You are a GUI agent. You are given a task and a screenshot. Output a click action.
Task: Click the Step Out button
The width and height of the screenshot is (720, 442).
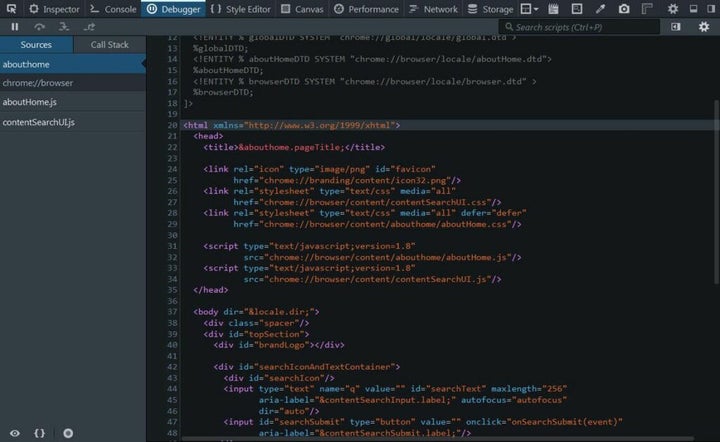(x=91, y=27)
